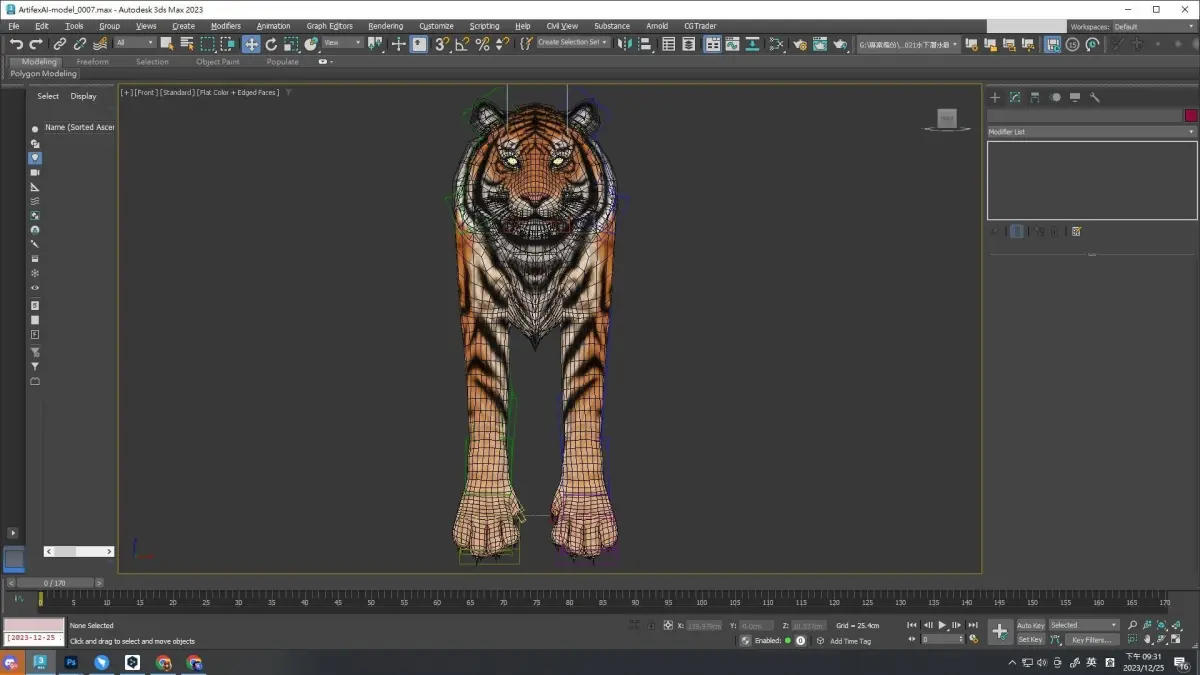Toggle Angle Snap in the toolbar
The image size is (1200, 675).
(x=462, y=44)
